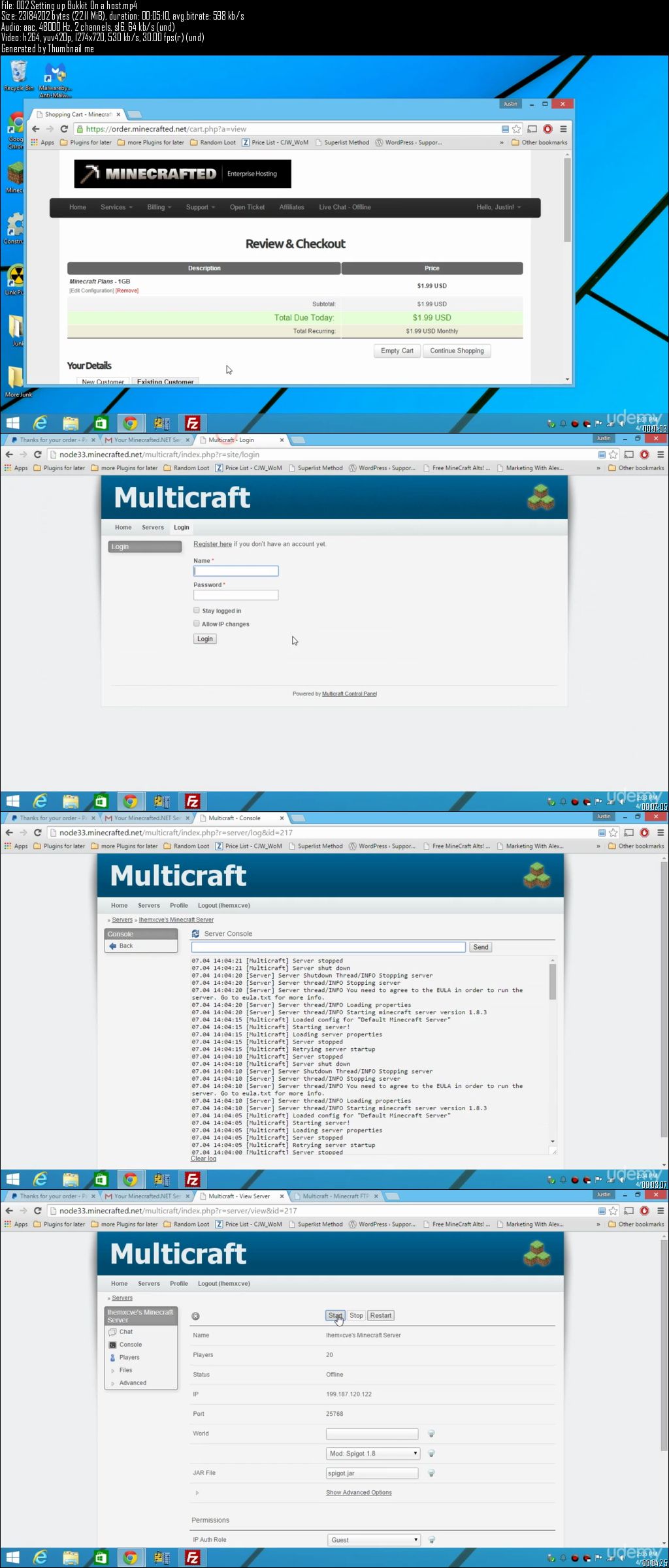Open the Minecraft grass block desktop icon
The height and width of the screenshot is (1568, 669).
tap(14, 177)
